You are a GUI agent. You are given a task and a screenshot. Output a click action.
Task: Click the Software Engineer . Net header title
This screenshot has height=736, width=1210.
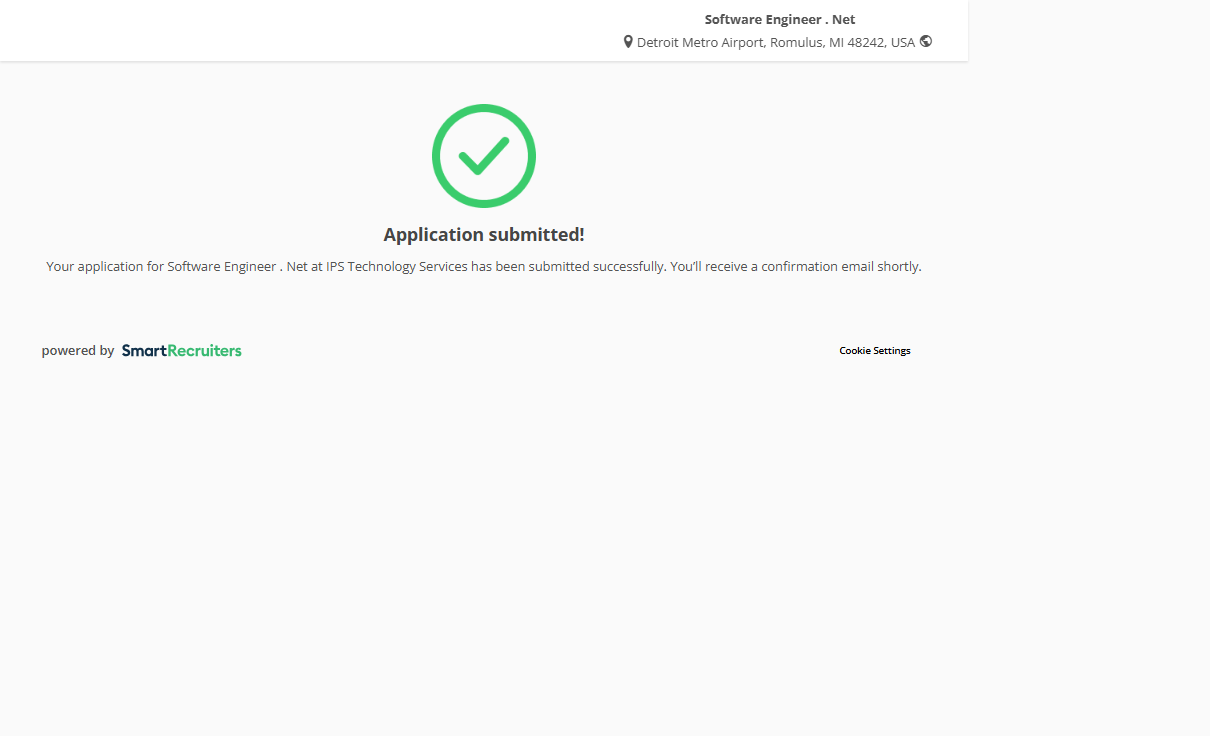(x=779, y=19)
